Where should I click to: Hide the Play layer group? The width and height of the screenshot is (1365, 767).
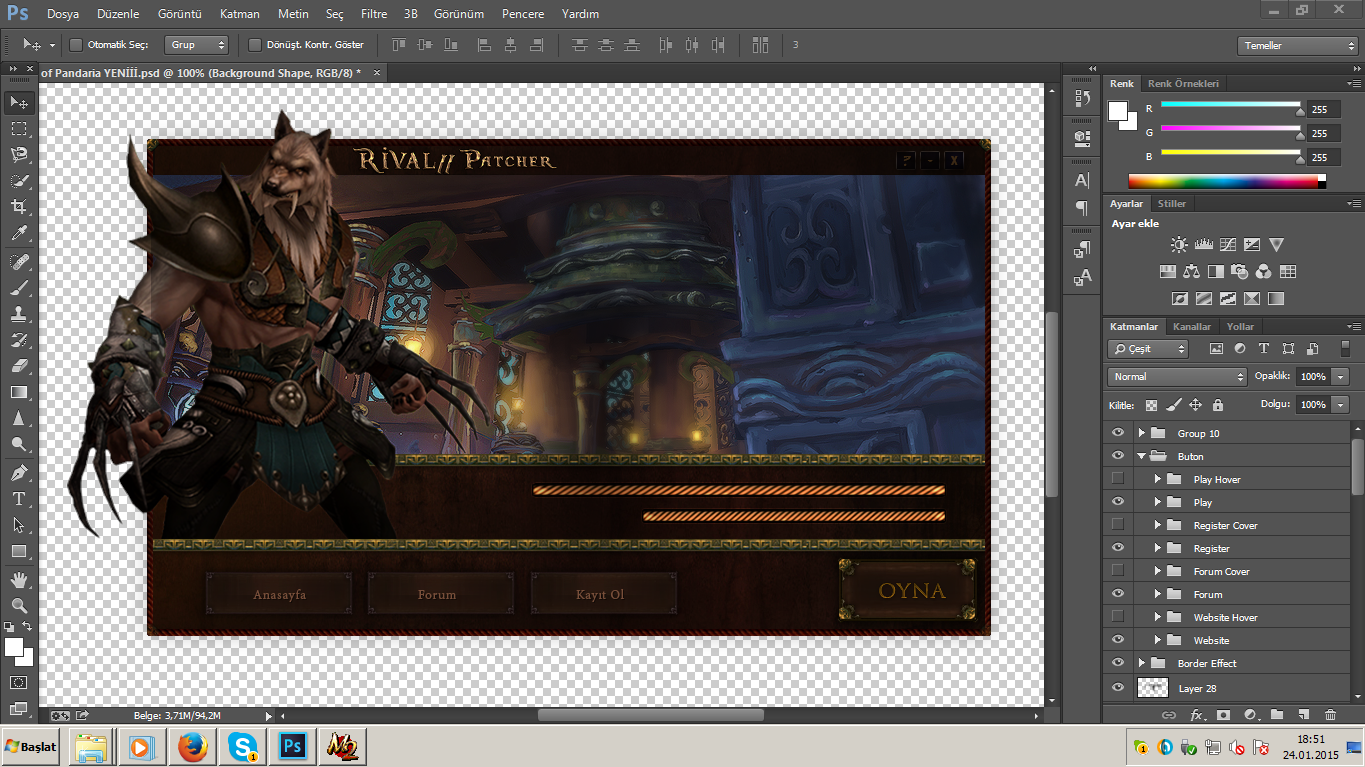pyautogui.click(x=1118, y=502)
